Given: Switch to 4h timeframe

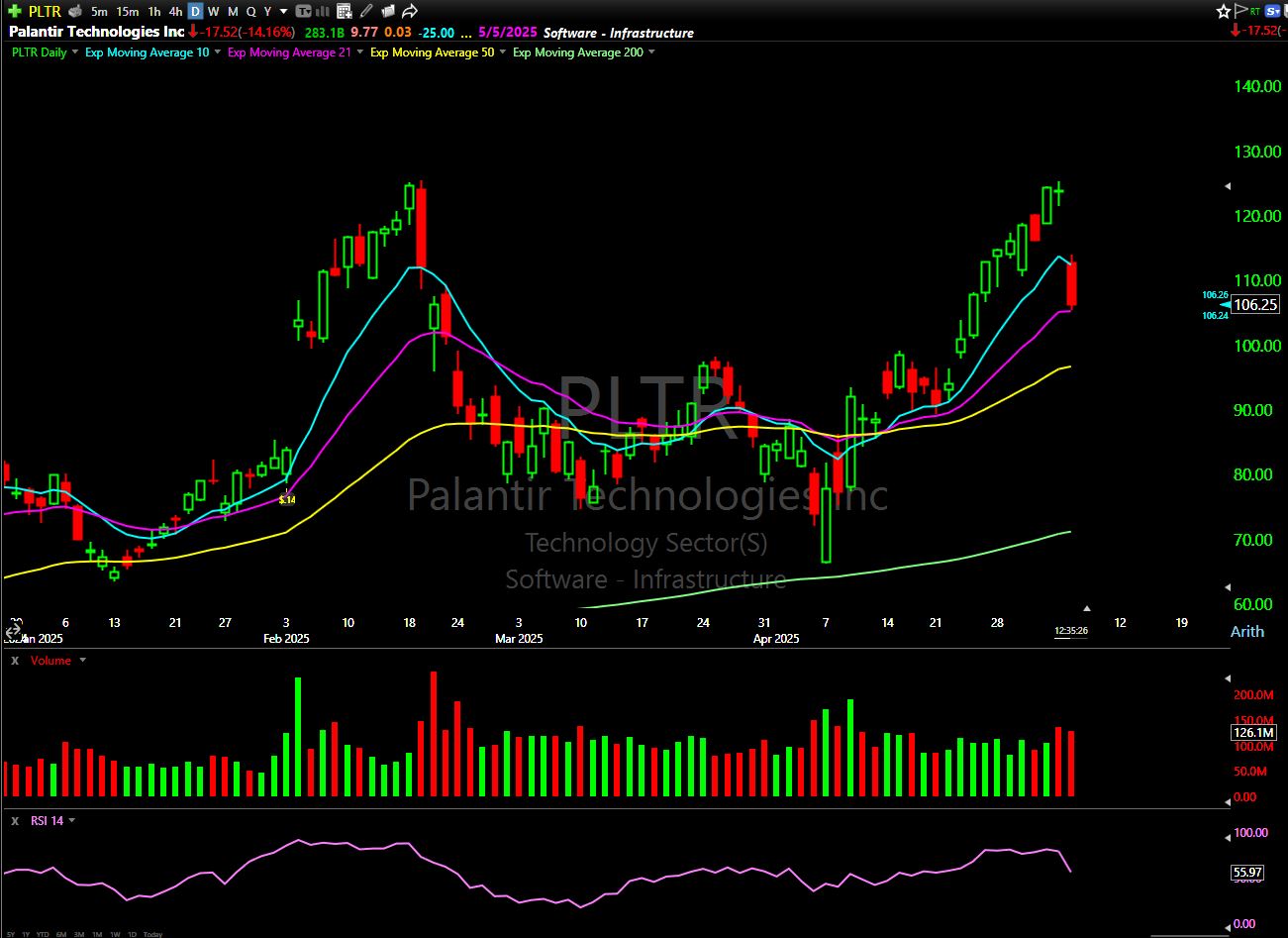Looking at the screenshot, I should coord(175,11).
